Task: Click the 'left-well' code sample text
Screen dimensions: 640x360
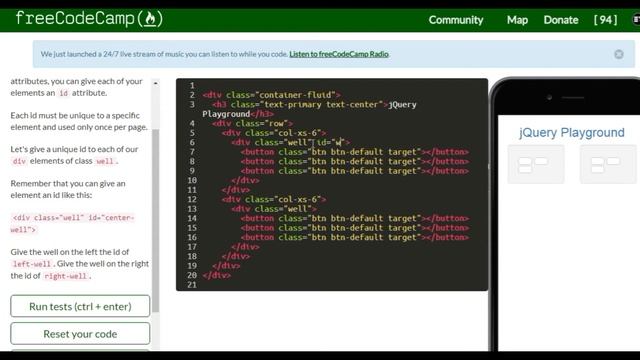Action: pos(32,264)
